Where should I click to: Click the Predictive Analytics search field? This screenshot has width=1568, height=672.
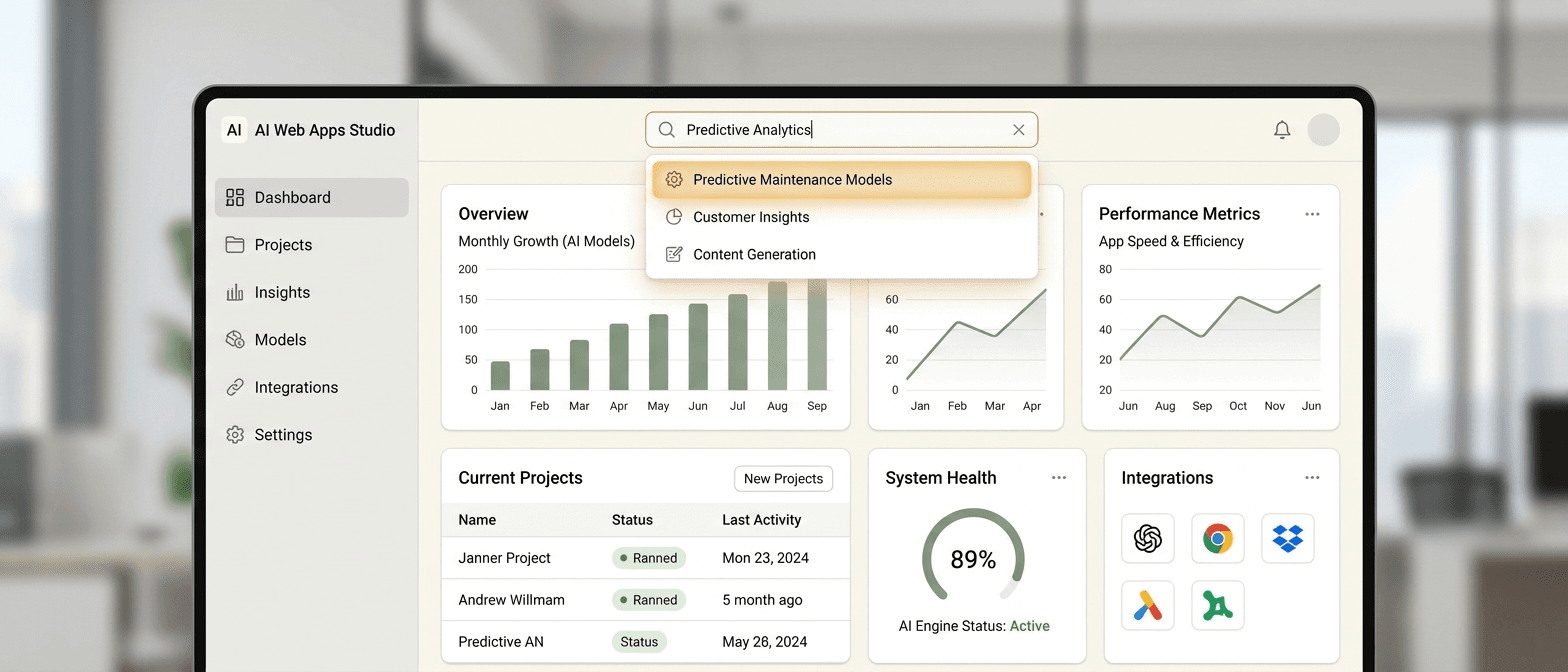coord(841,130)
